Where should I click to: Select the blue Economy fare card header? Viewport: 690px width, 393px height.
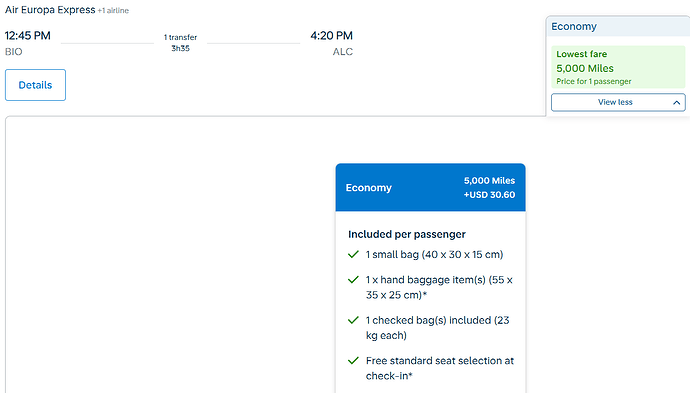click(x=430, y=187)
